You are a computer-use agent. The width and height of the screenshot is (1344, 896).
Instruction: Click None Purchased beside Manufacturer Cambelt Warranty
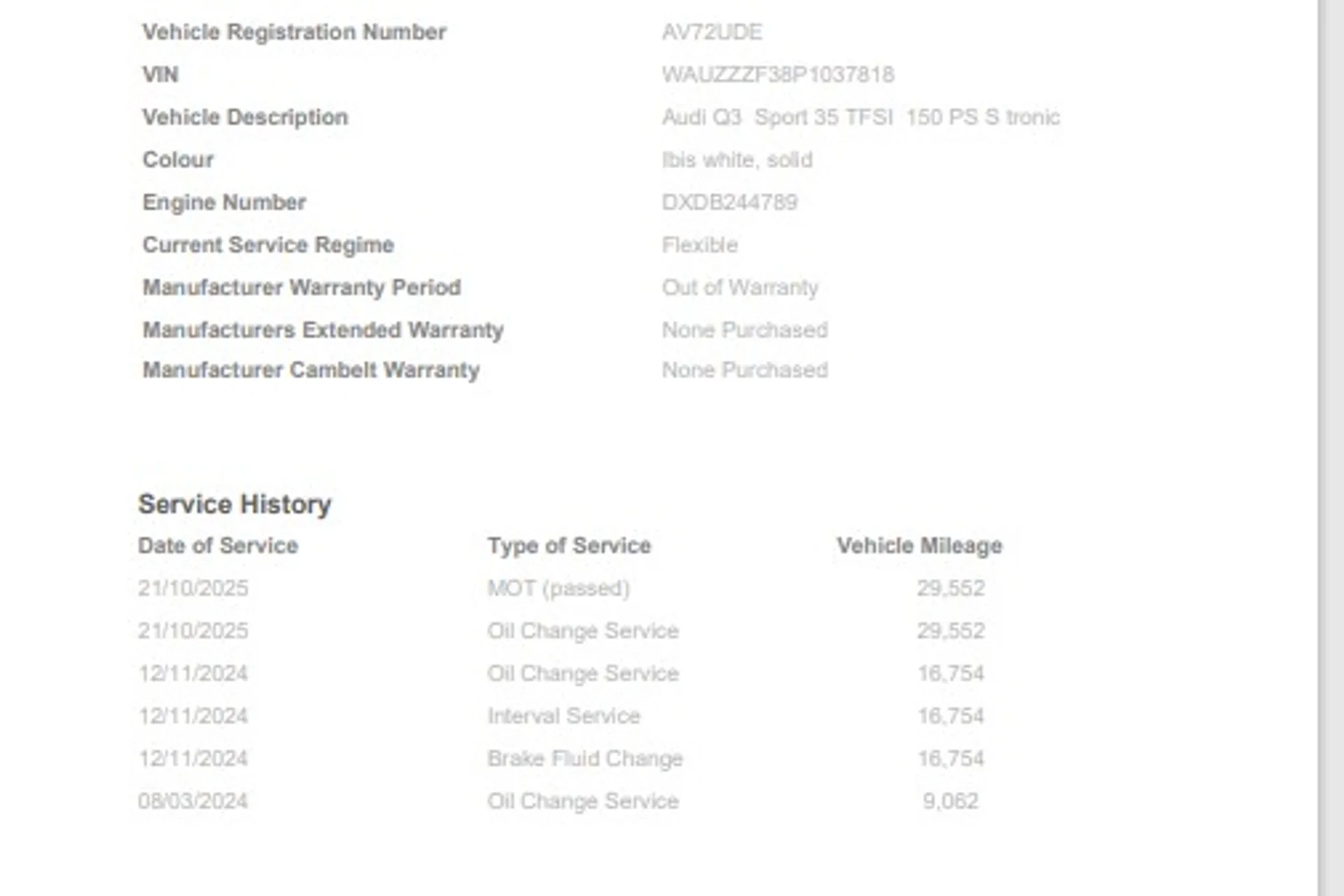[x=745, y=370]
